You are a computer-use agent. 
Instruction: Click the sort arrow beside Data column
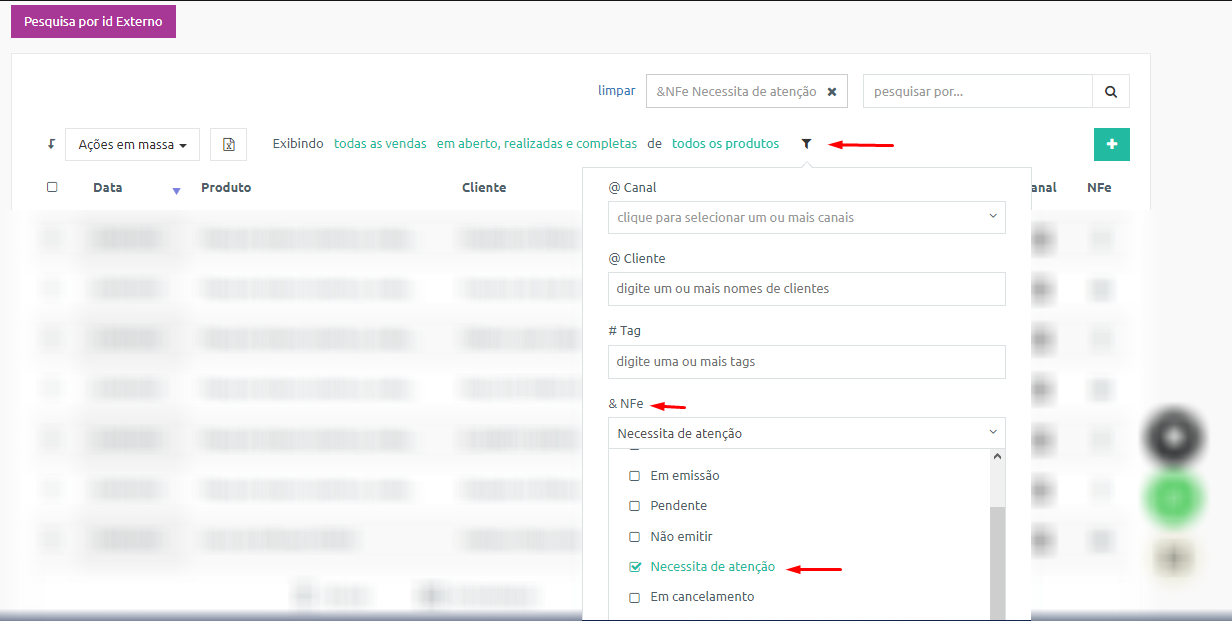(x=176, y=190)
